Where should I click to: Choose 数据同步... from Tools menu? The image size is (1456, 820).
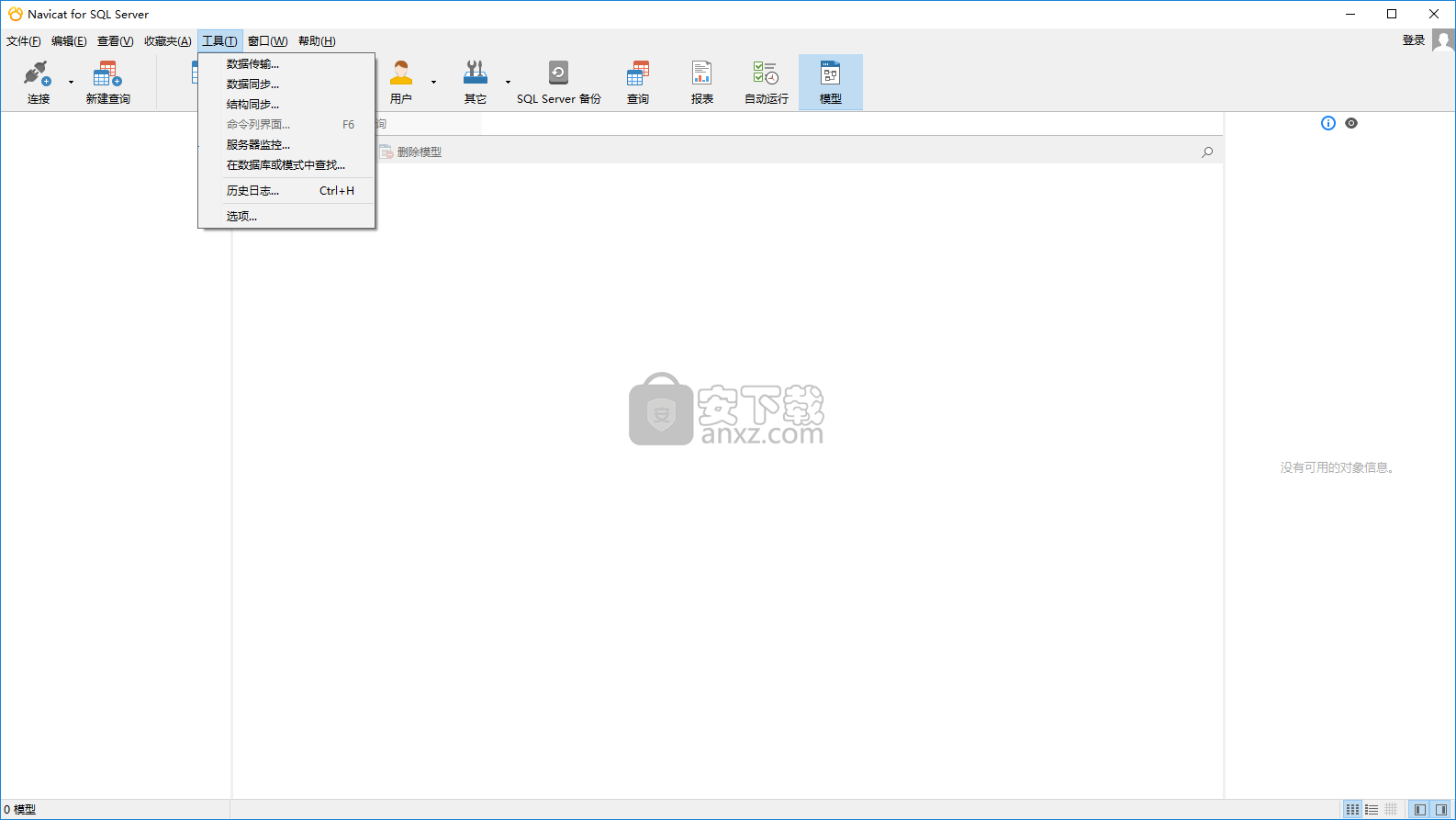click(286, 84)
